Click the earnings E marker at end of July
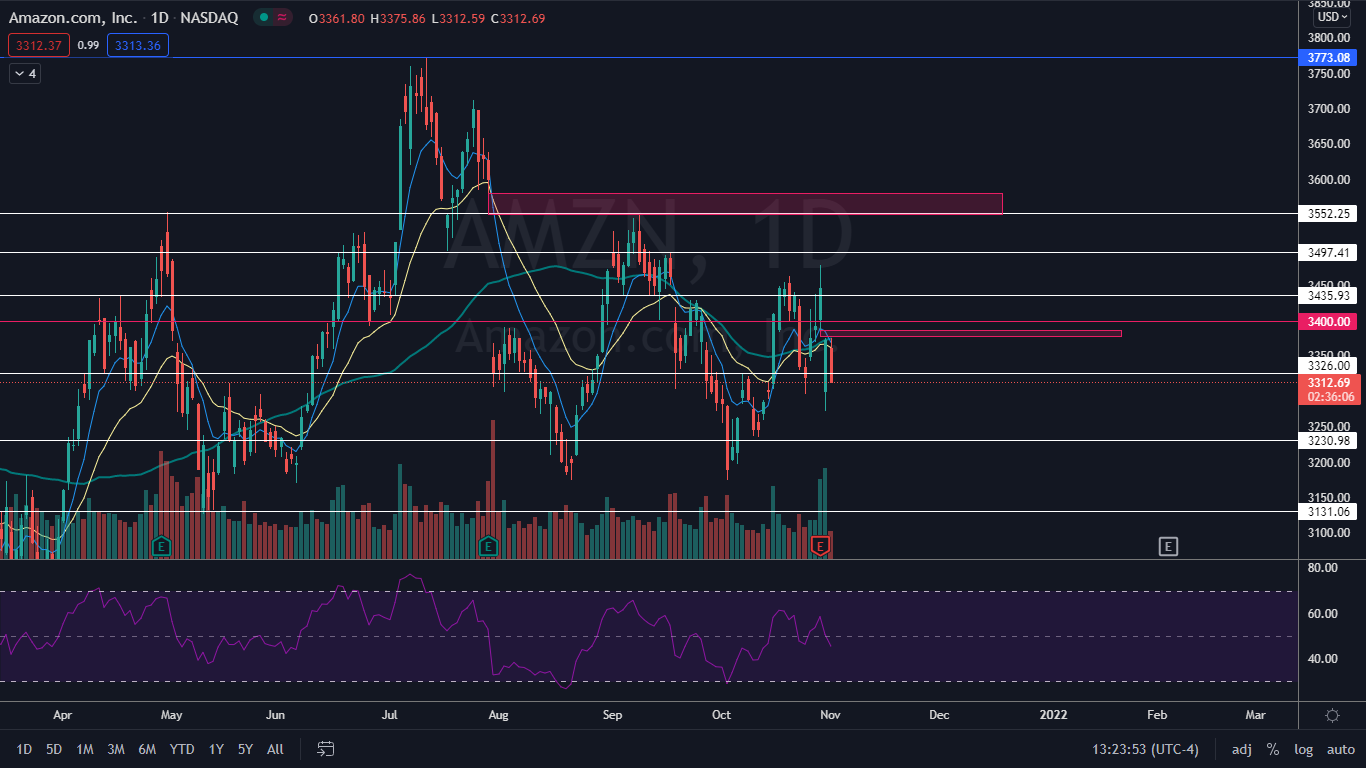 tap(488, 546)
